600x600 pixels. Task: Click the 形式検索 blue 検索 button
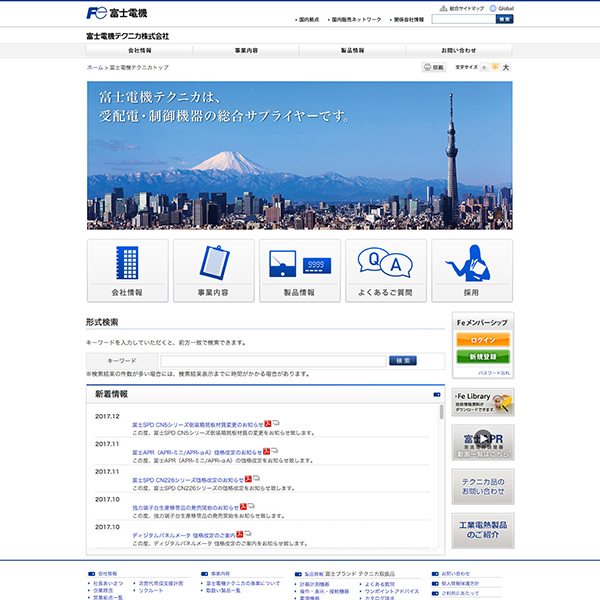click(x=403, y=360)
